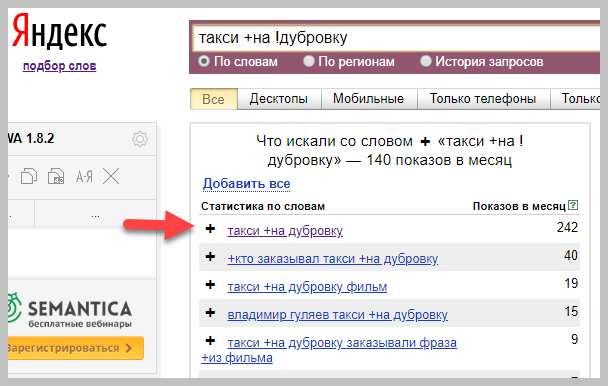Add 'такси +на дубровку заказывали фраза' with plus
The image size is (608, 386).
point(210,341)
